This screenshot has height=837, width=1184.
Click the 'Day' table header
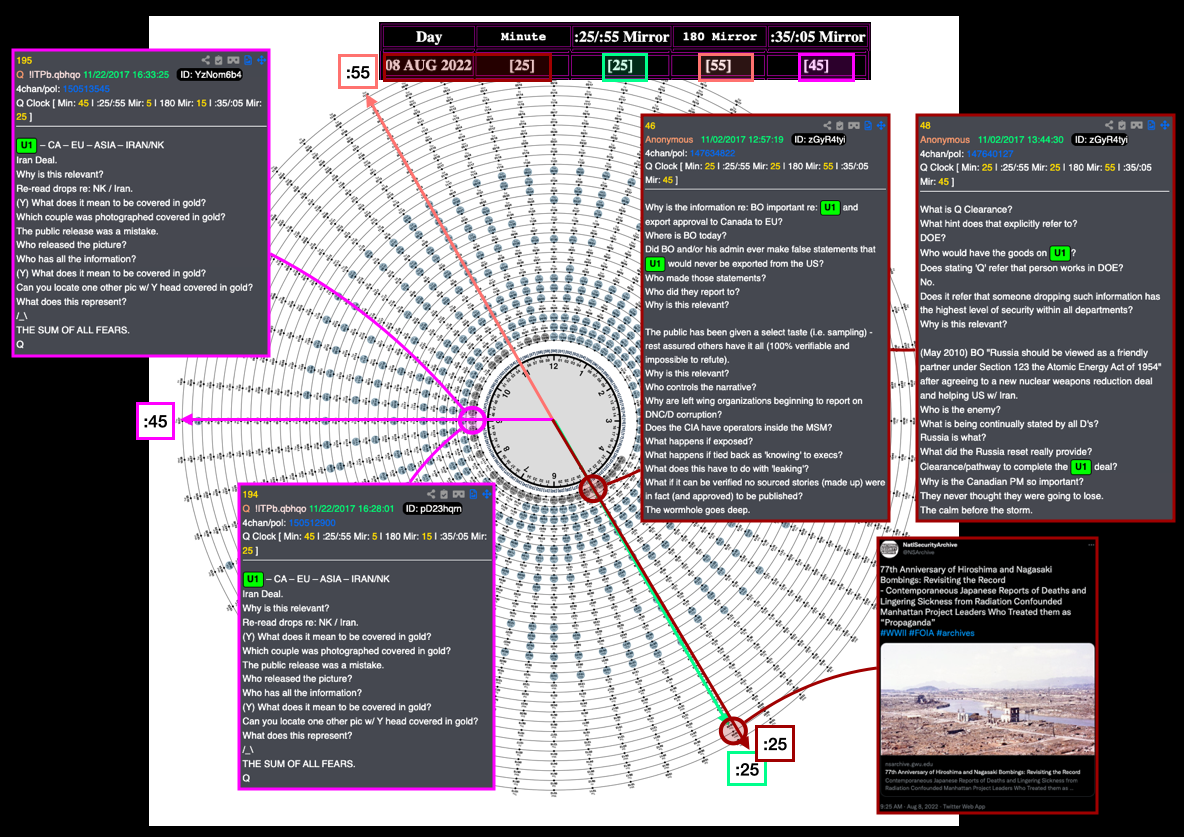click(429, 37)
